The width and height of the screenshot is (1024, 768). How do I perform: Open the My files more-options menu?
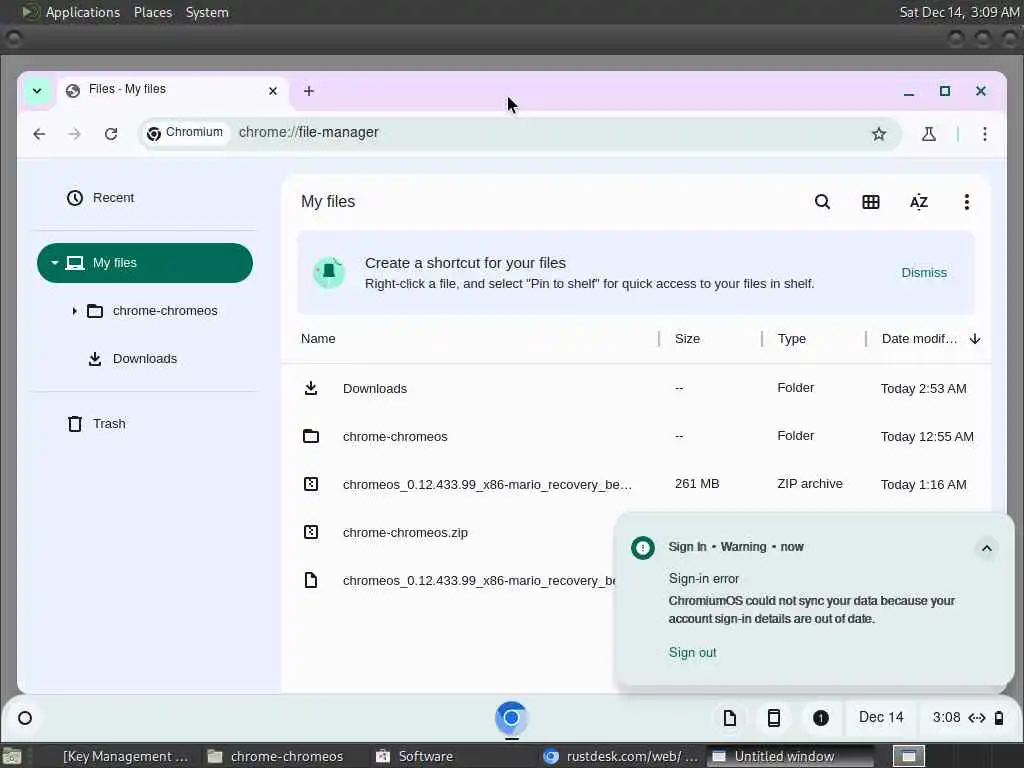click(967, 202)
